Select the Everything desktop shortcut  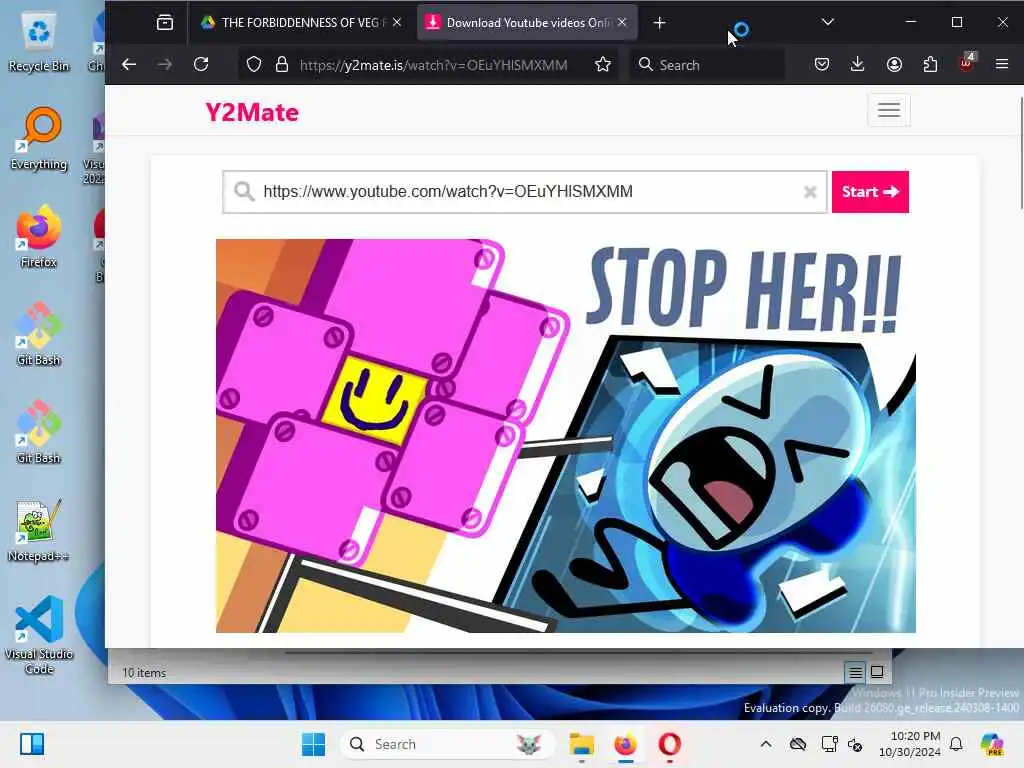(39, 139)
